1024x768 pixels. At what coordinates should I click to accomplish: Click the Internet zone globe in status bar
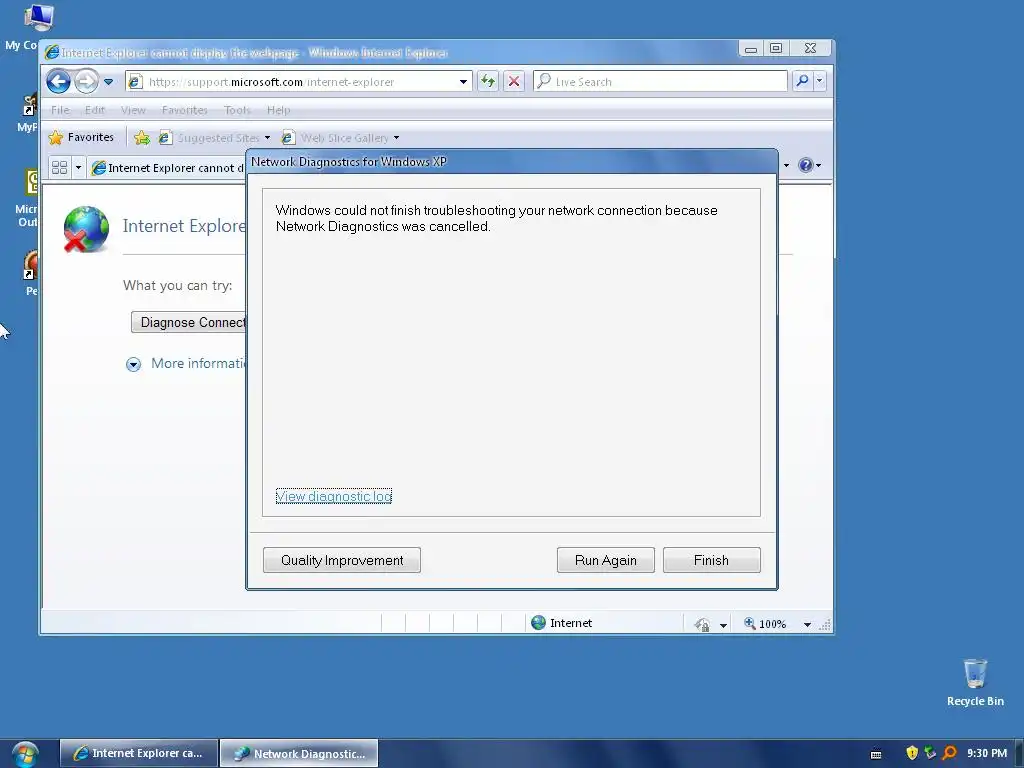coord(538,623)
